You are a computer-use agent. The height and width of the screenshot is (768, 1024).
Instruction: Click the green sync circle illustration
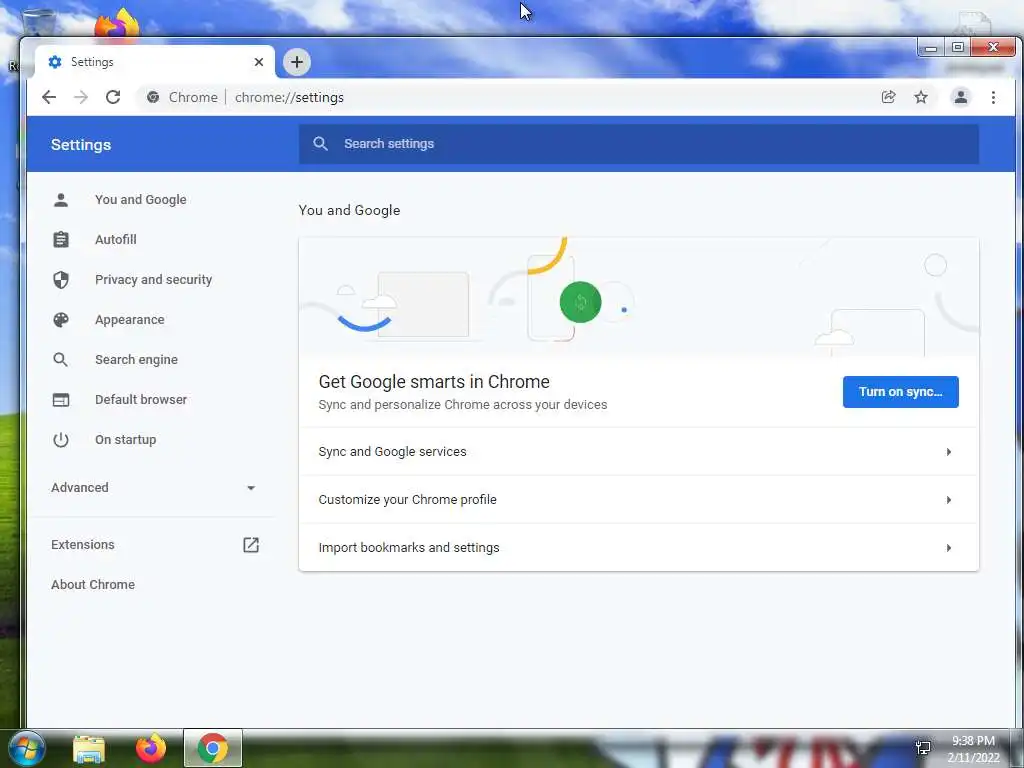(581, 302)
